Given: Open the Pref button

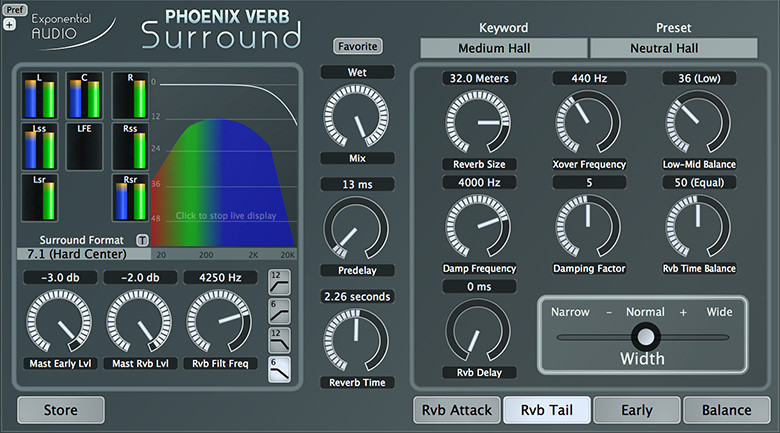Looking at the screenshot, I should pyautogui.click(x=14, y=9).
